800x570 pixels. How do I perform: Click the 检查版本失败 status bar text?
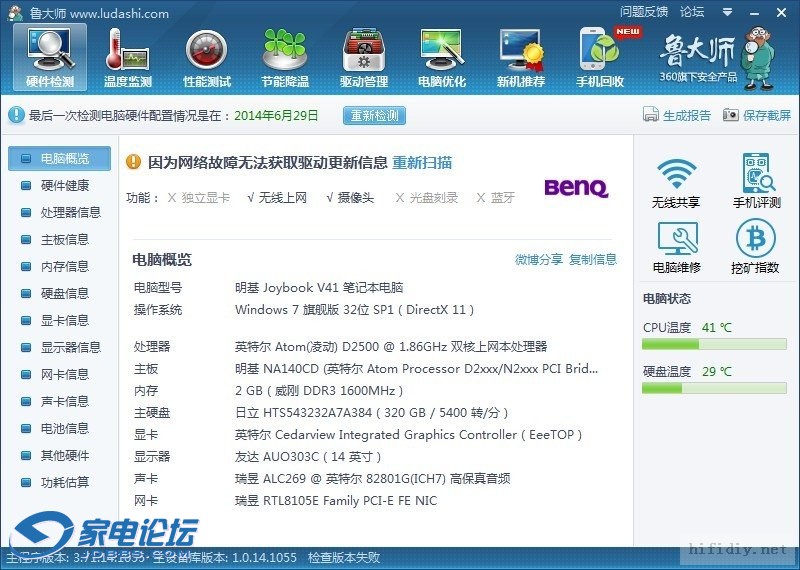click(344, 557)
